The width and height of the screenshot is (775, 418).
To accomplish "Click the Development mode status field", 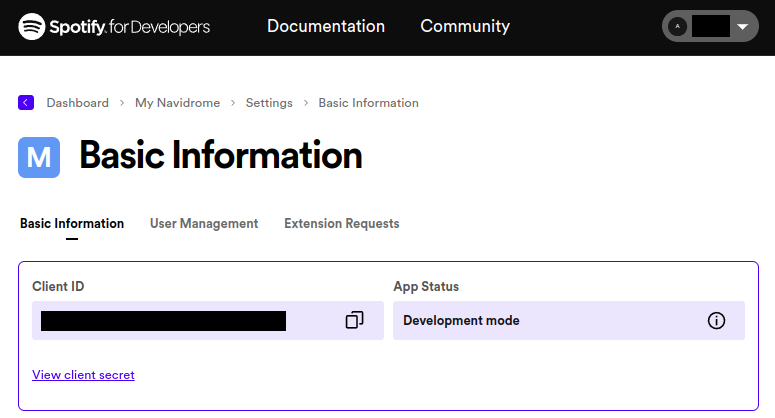I will [x=540, y=321].
